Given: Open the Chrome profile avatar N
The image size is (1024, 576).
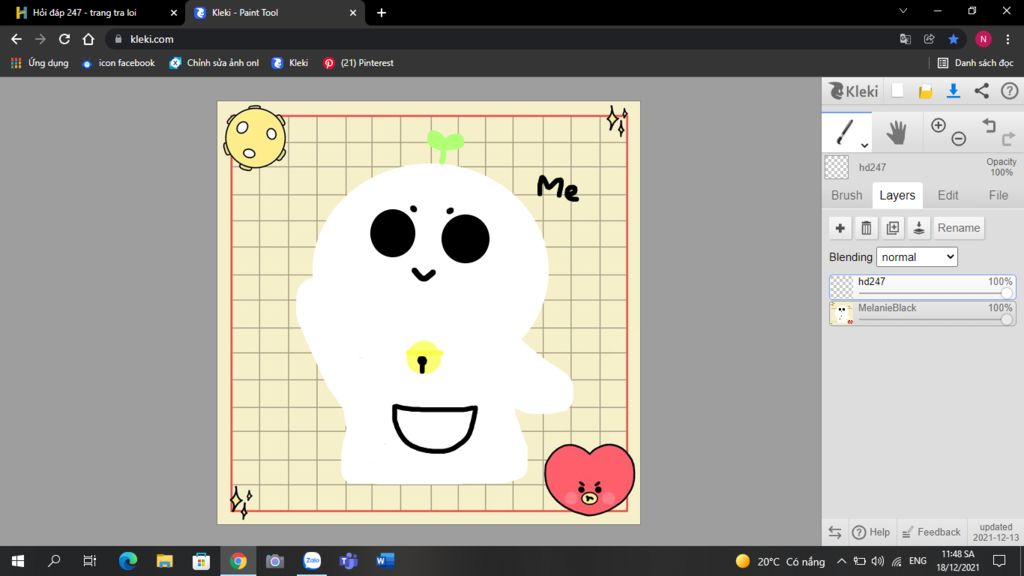Looking at the screenshot, I should coord(983,39).
